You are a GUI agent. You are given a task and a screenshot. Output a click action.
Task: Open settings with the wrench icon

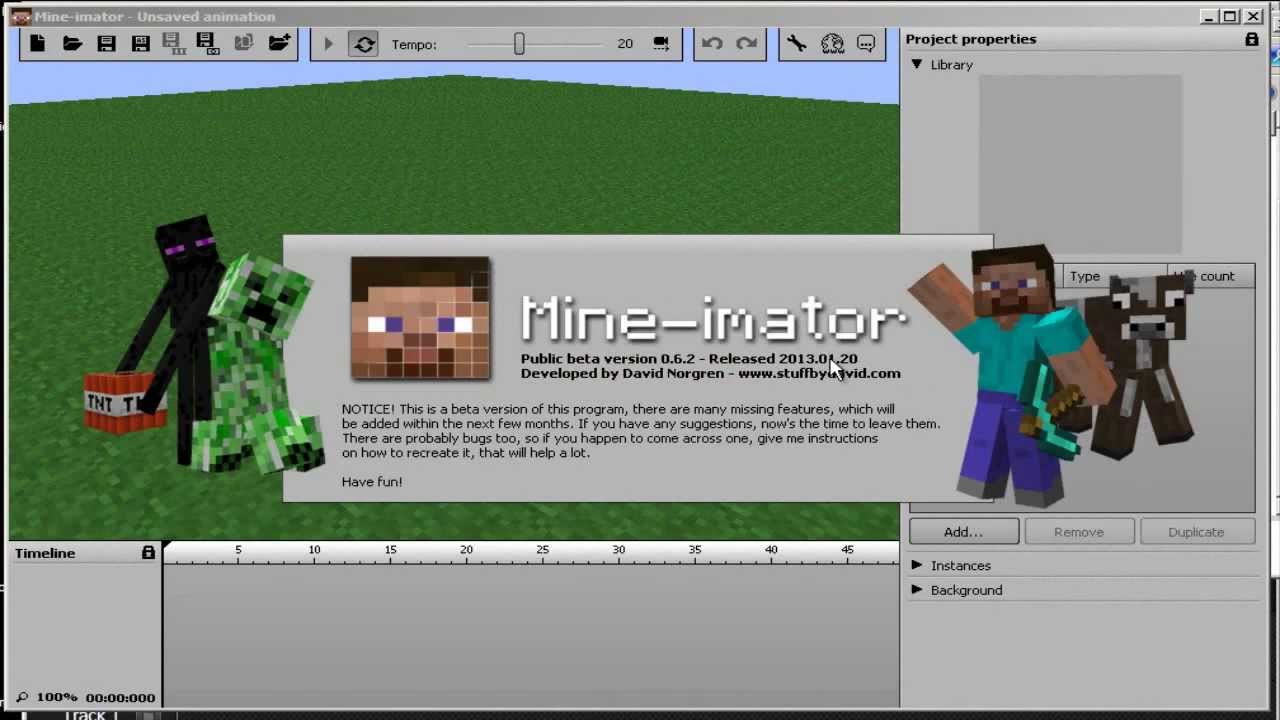click(797, 44)
